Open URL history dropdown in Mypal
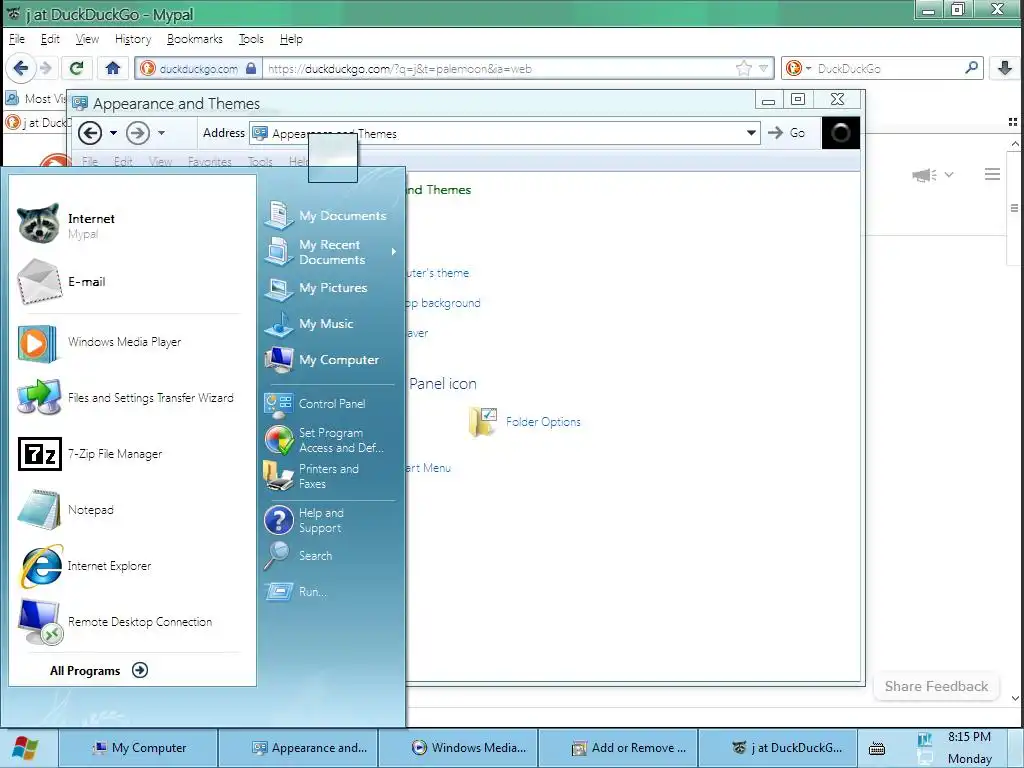Viewport: 1024px width, 768px height. click(x=763, y=69)
